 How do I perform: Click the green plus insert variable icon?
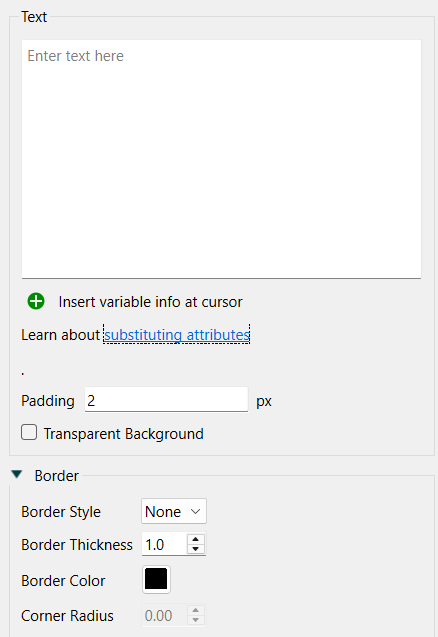click(x=36, y=301)
